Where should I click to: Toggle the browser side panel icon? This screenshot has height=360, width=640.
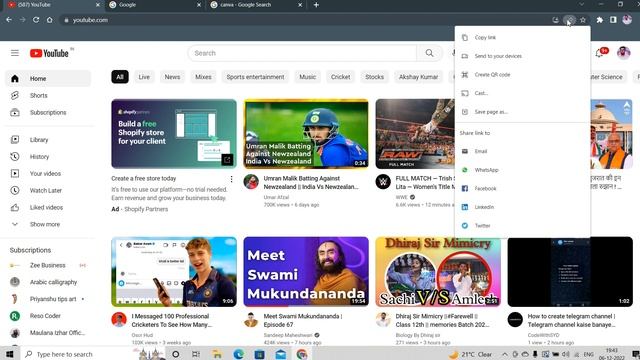[613, 20]
